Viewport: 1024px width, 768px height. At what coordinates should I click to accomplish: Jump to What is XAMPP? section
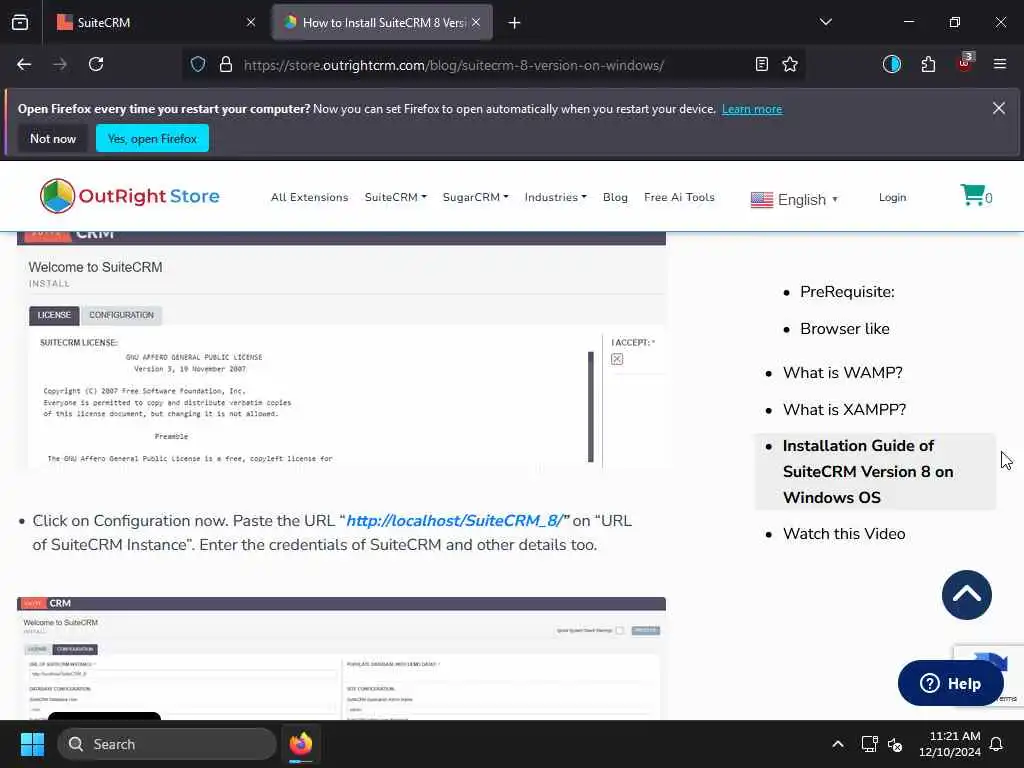(x=844, y=410)
